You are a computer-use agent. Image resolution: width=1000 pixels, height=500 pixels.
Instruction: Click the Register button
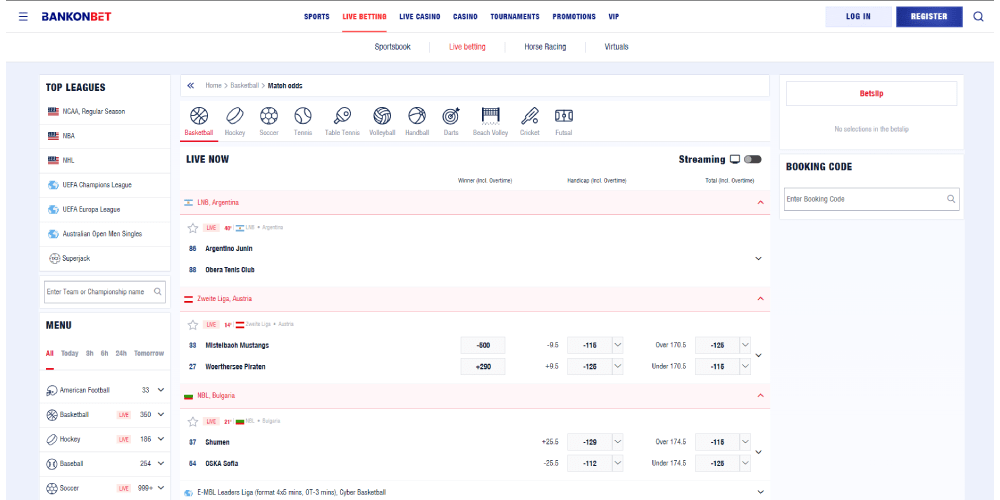pos(929,17)
